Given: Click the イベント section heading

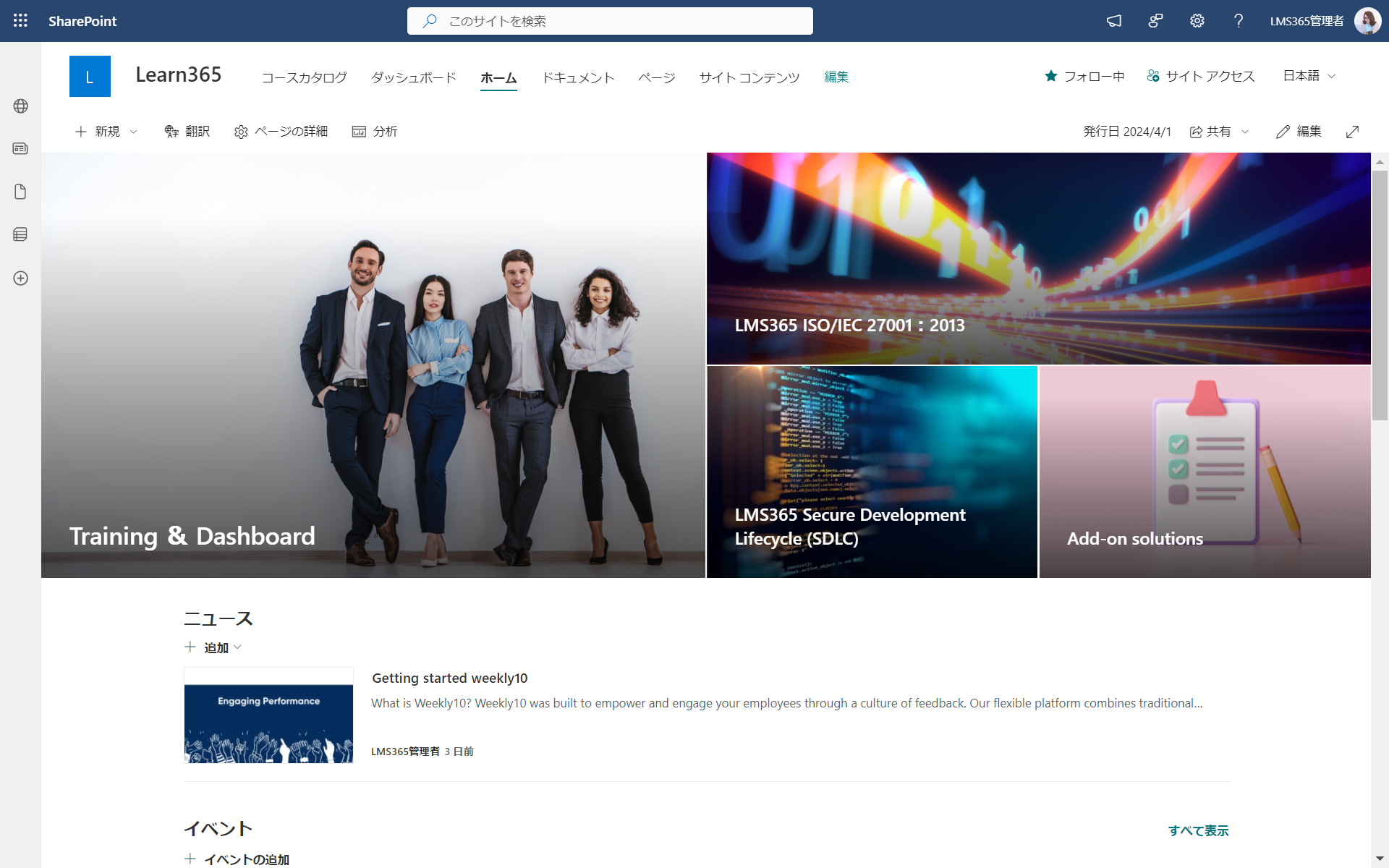Looking at the screenshot, I should click(218, 829).
